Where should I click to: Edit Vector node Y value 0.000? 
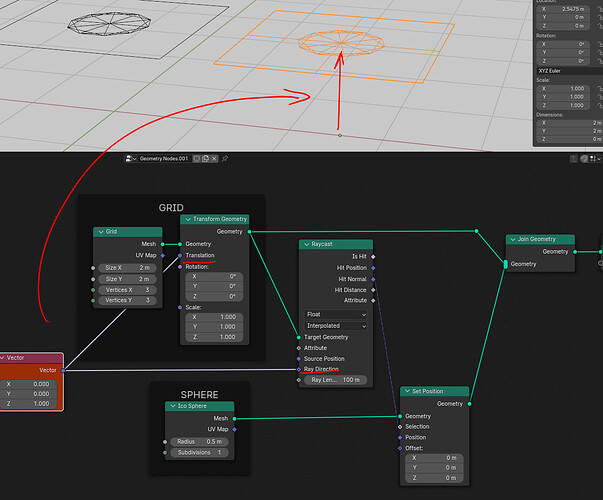click(x=29, y=394)
